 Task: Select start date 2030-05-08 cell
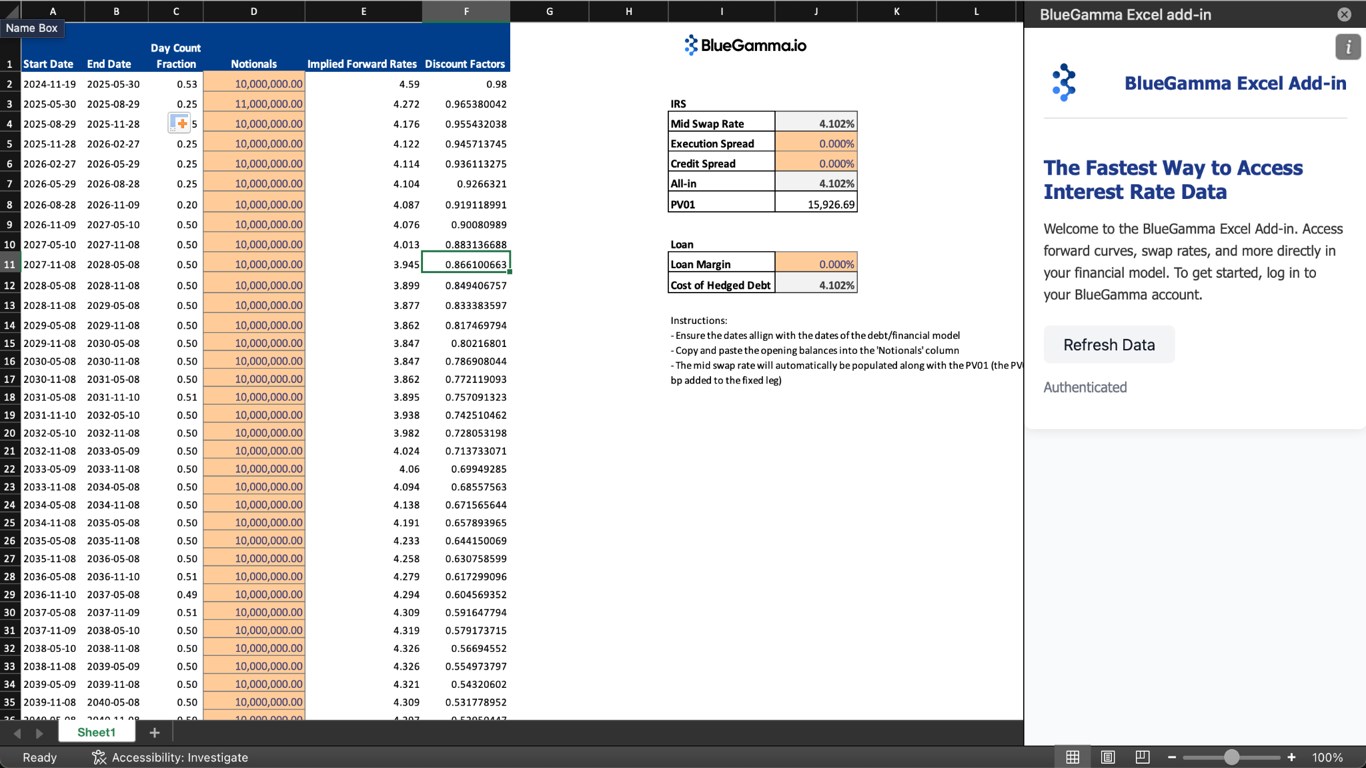tap(52, 361)
